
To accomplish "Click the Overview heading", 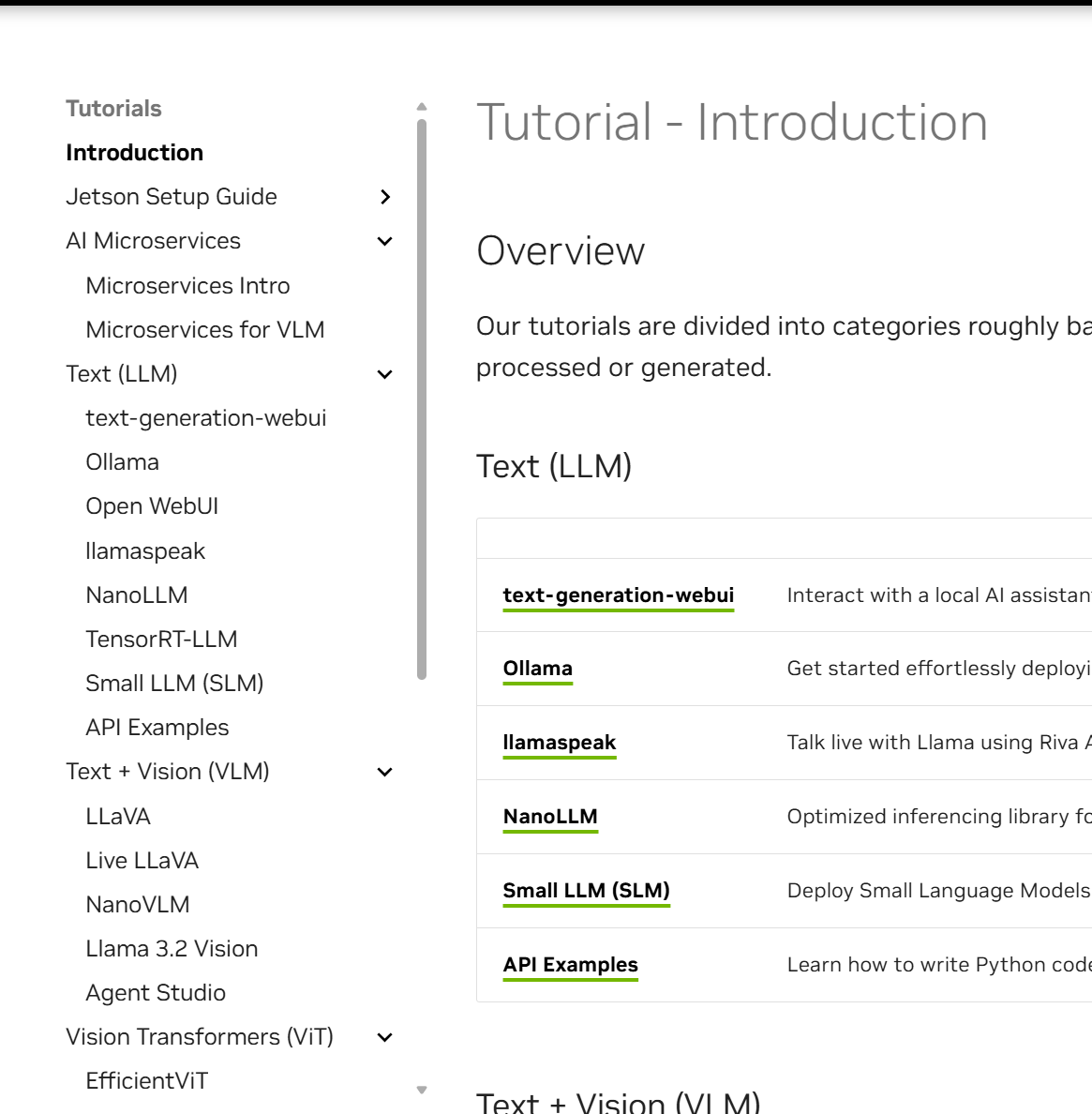I will coord(561,250).
